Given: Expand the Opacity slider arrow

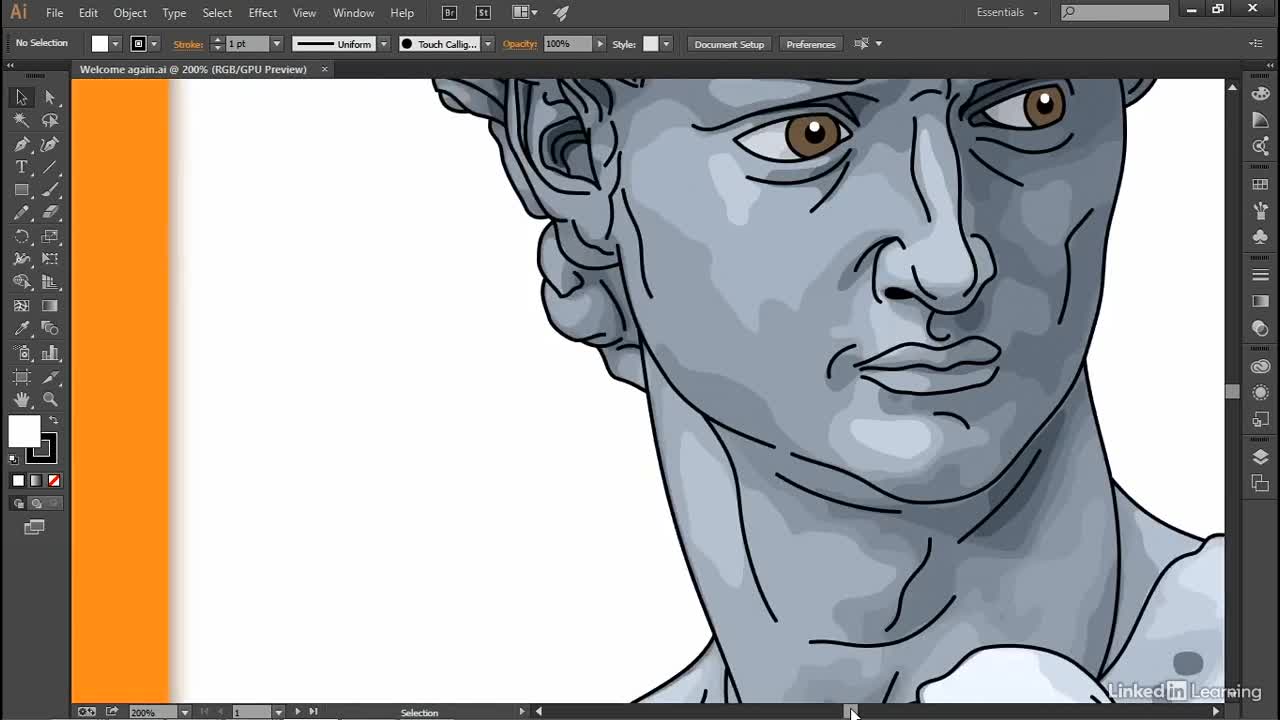Looking at the screenshot, I should click(600, 44).
